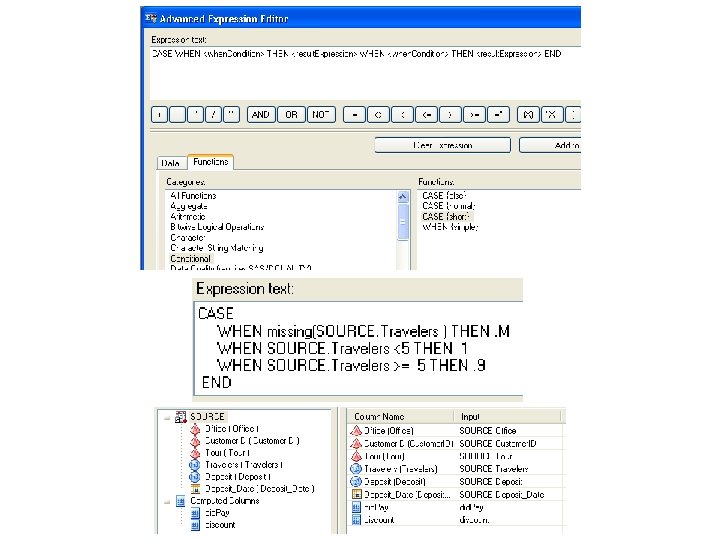This screenshot has width=720, height=540.
Task: Insert the 'x' quoted string operator
Action: click(552, 114)
